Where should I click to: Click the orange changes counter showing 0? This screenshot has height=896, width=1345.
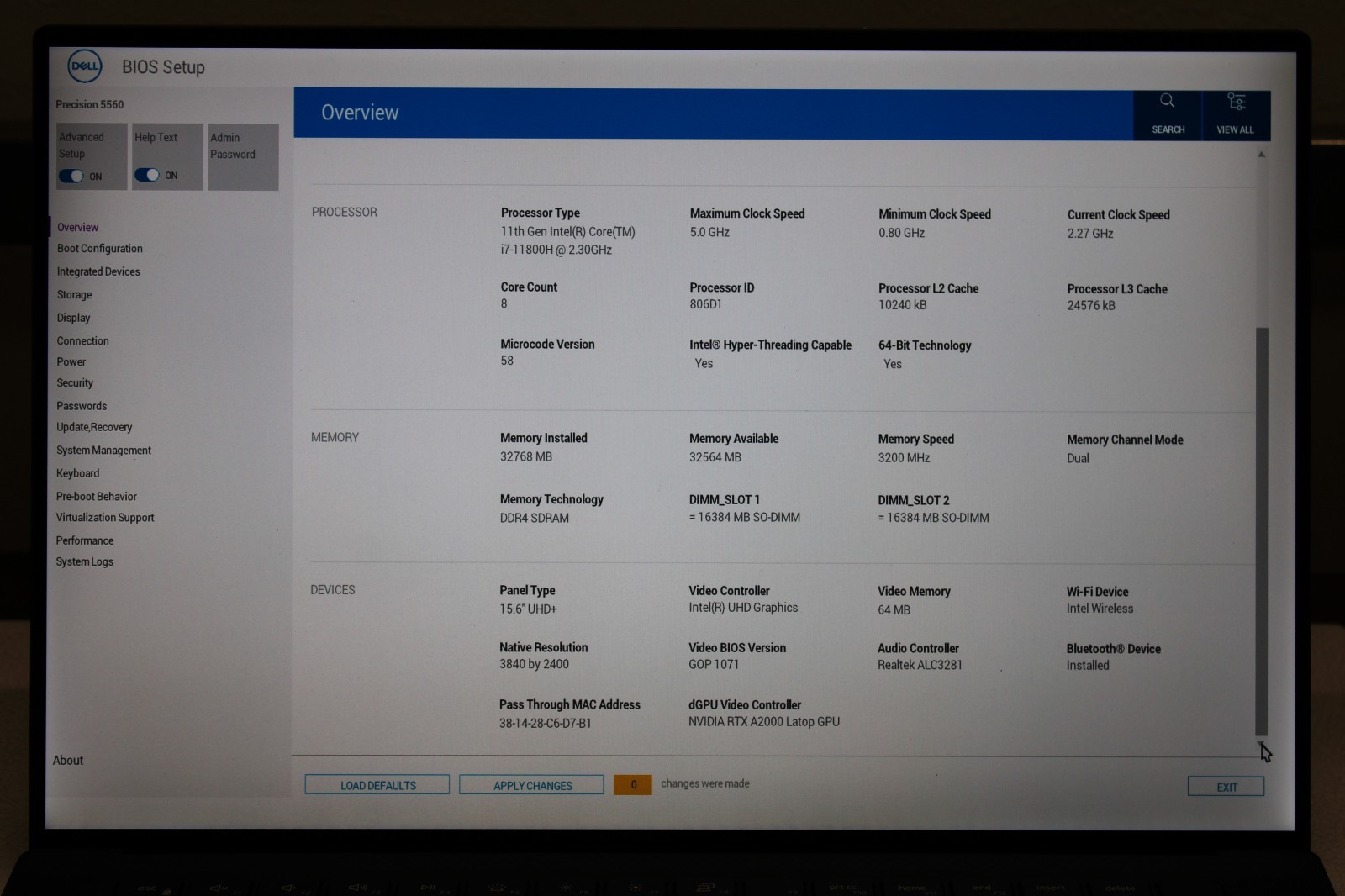click(x=633, y=784)
